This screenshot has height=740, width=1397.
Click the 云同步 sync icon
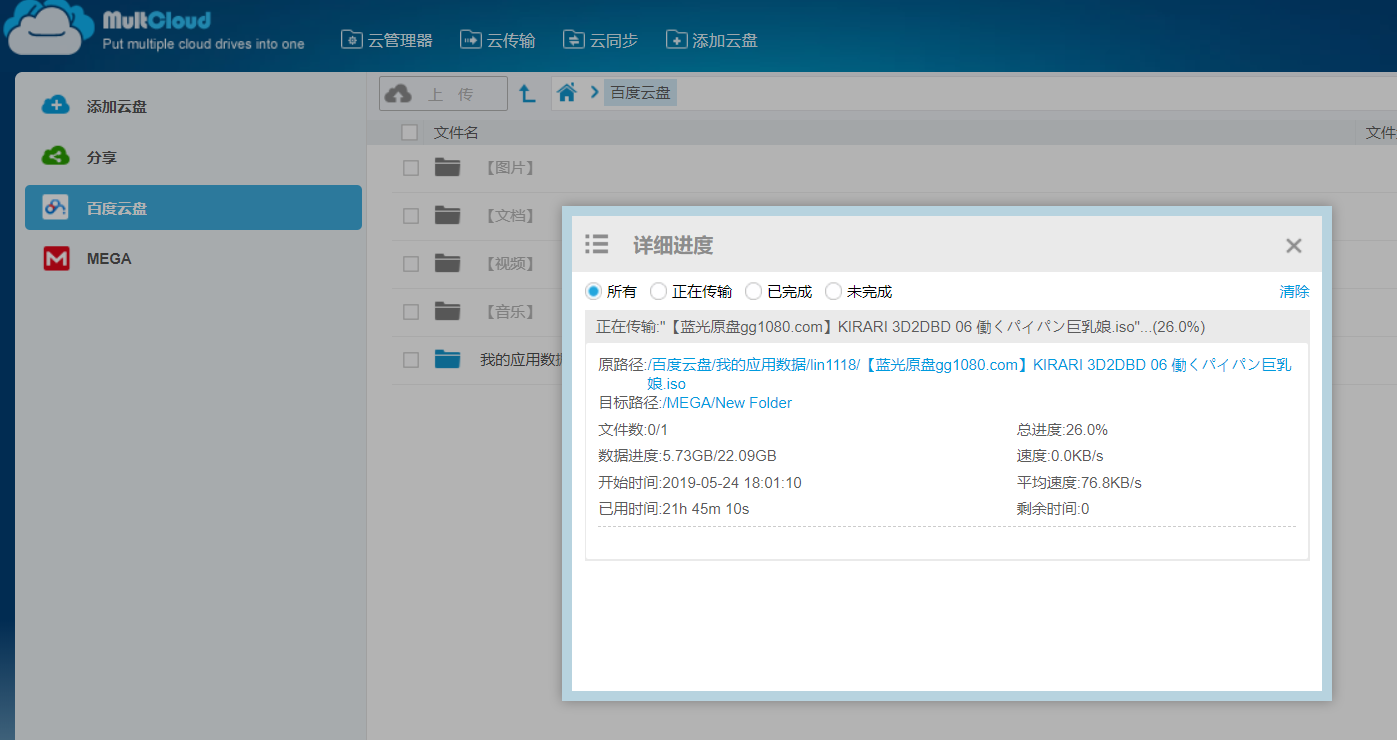click(573, 40)
